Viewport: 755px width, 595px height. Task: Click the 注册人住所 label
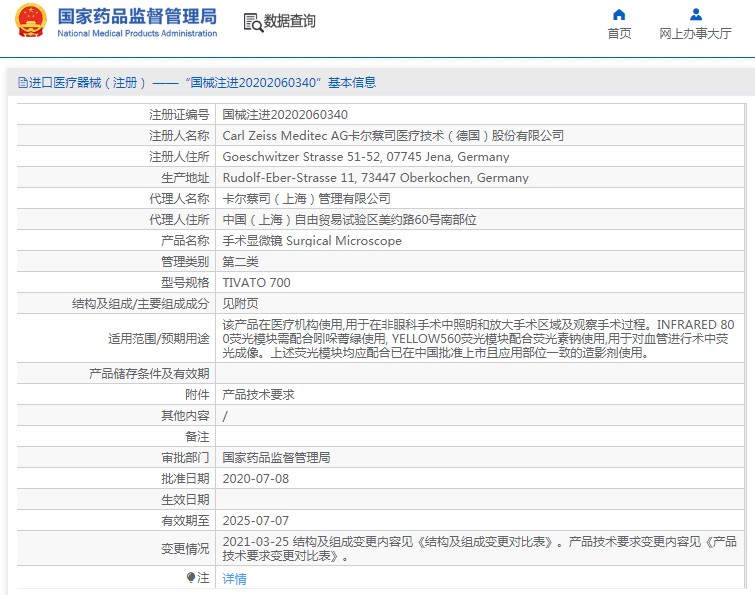coord(179,157)
